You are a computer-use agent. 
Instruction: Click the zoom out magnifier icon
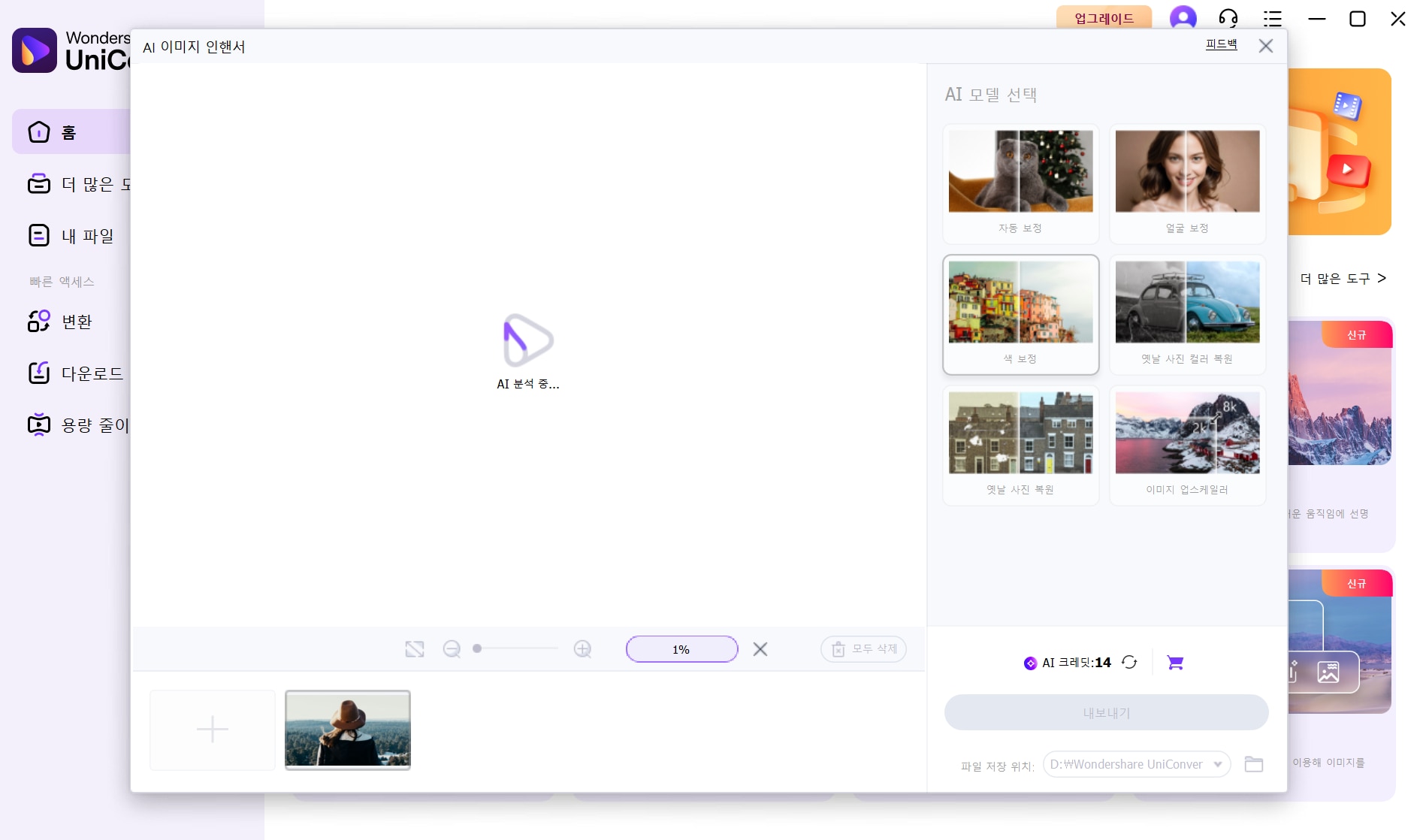click(x=452, y=649)
